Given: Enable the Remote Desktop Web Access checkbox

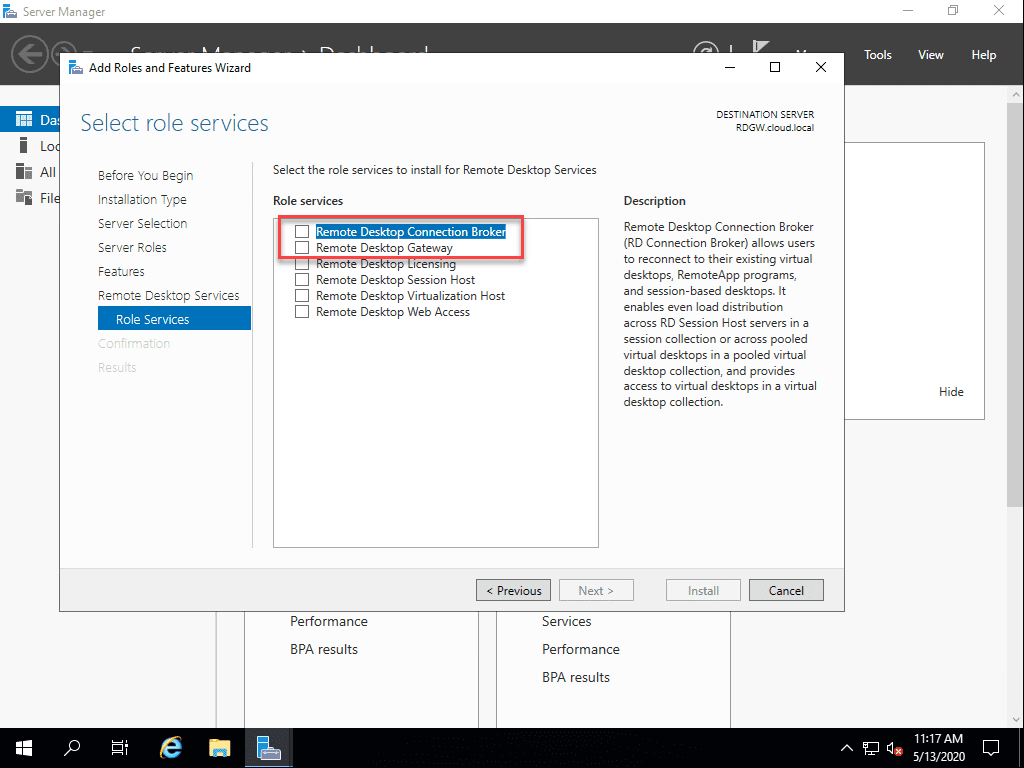Looking at the screenshot, I should pyautogui.click(x=302, y=311).
